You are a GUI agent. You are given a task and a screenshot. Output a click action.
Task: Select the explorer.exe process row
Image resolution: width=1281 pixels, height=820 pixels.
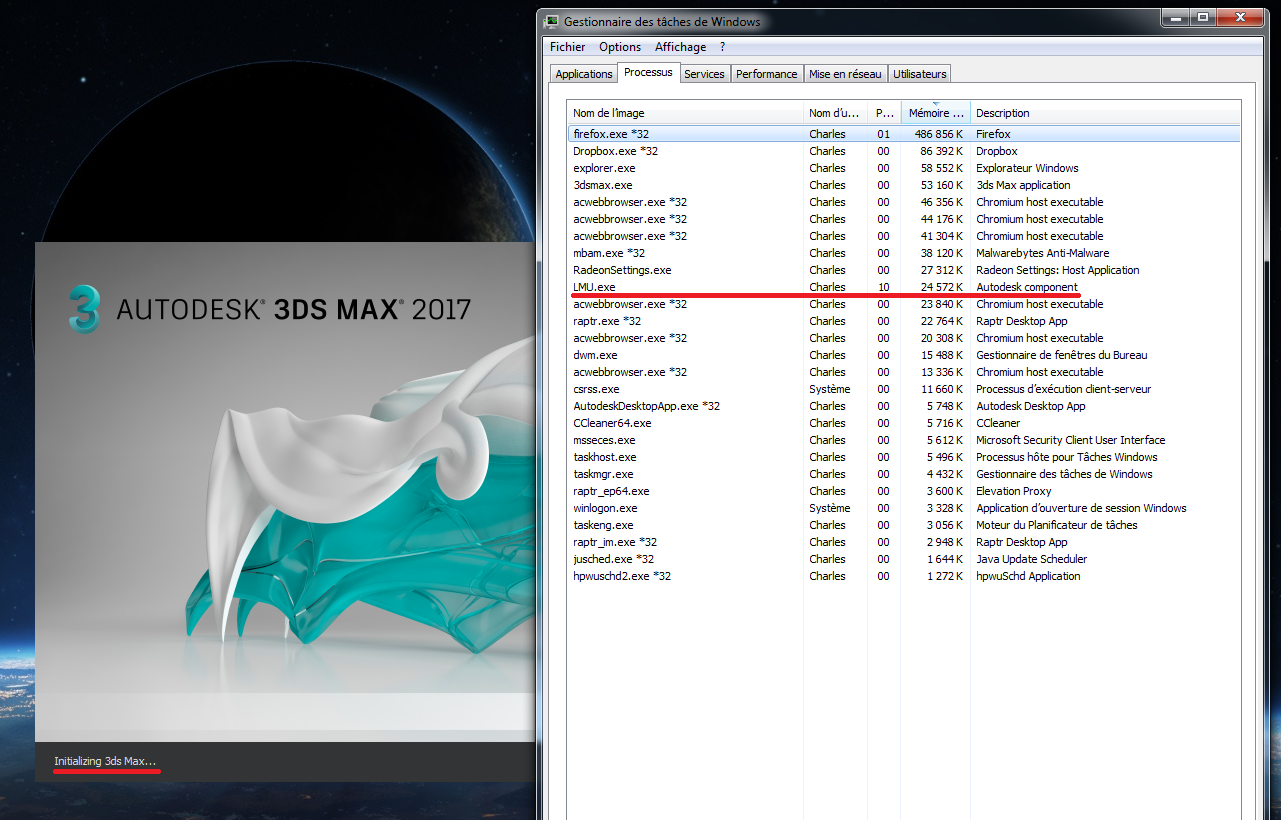[904, 168]
